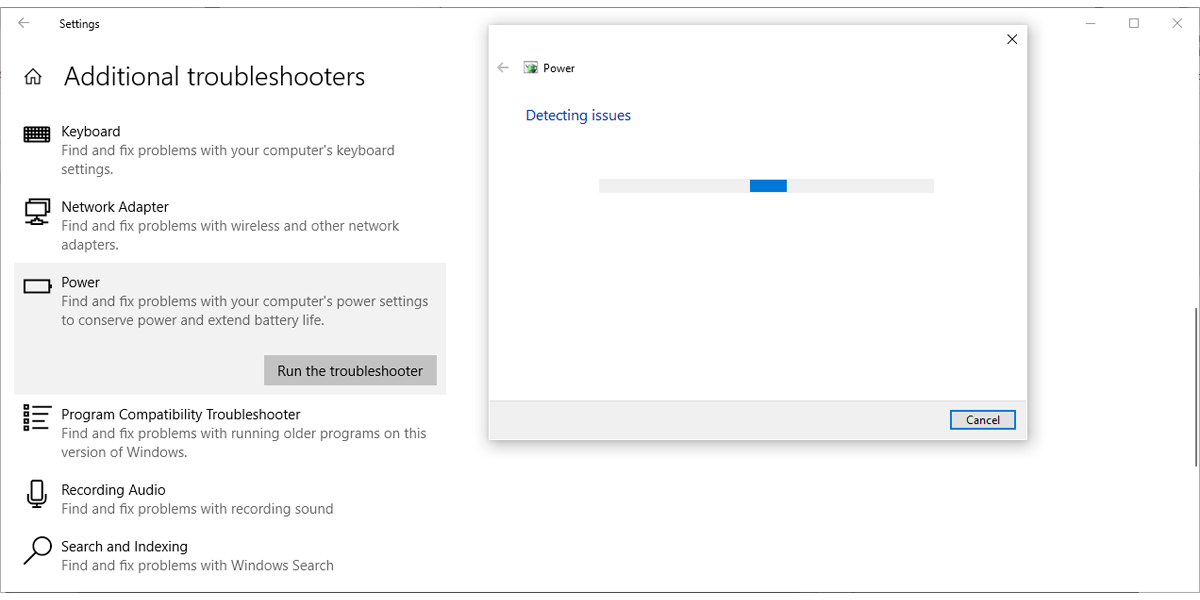Click back arrow in Power troubleshooter dialog
The image size is (1200, 600).
pos(503,68)
